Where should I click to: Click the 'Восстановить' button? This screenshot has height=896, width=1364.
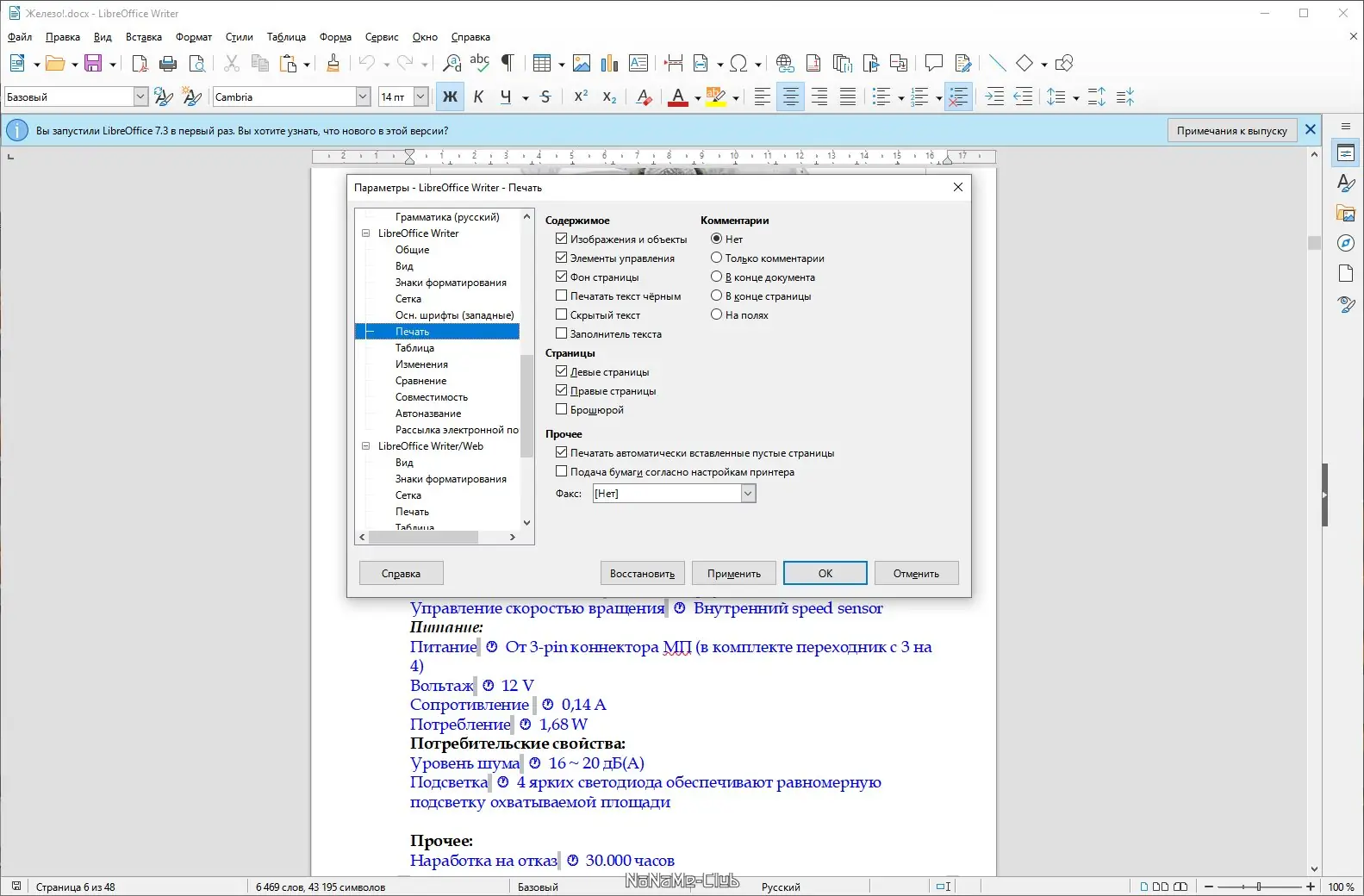642,574
